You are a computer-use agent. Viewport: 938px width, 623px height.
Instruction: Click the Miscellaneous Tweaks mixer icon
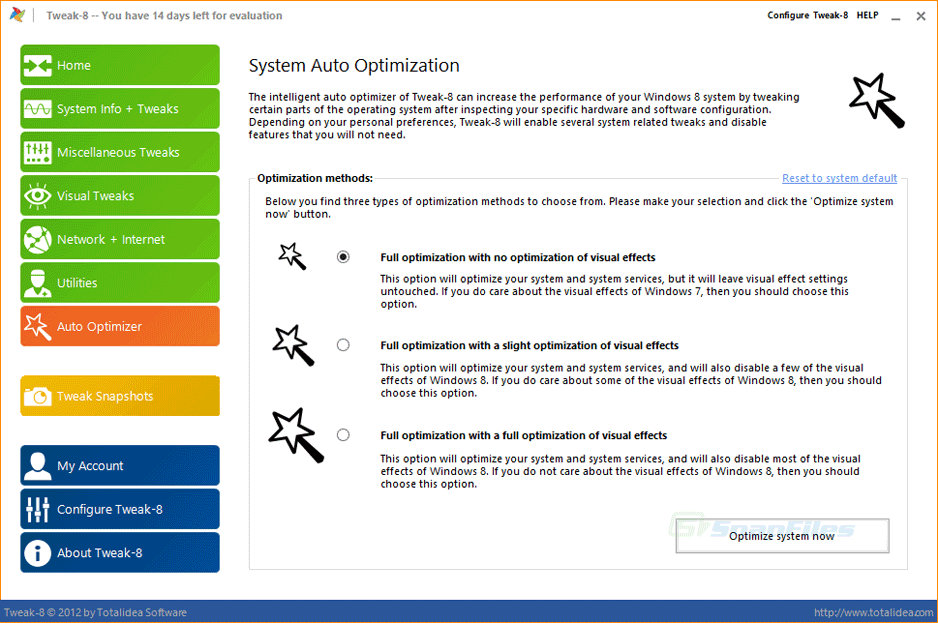point(38,153)
